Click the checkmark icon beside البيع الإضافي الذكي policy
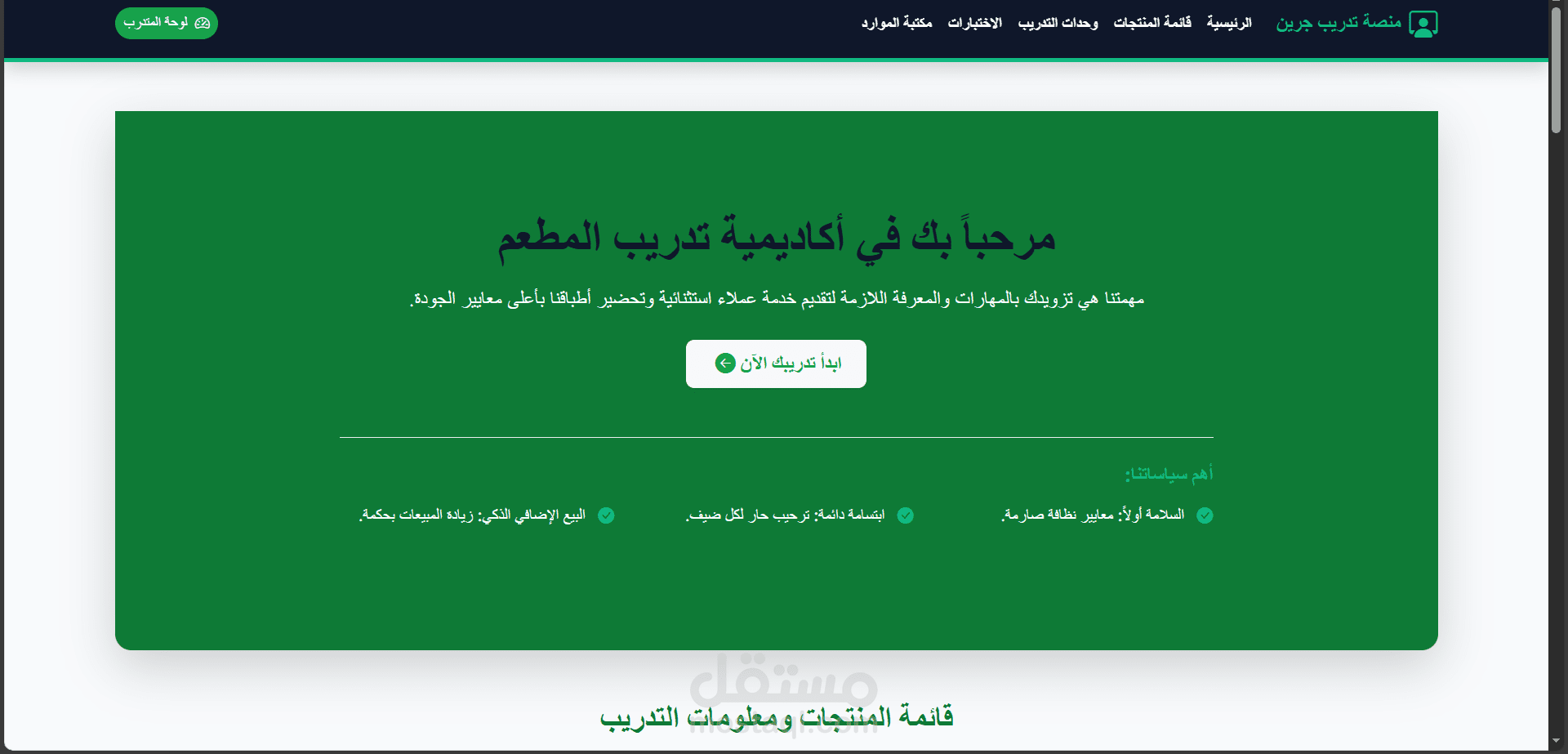Viewport: 1568px width, 754px height. click(606, 515)
